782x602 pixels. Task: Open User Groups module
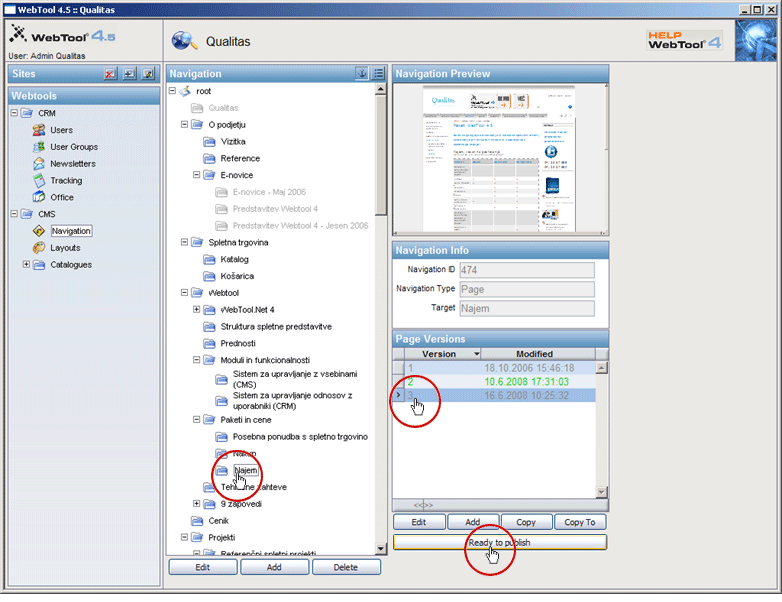pos(73,147)
